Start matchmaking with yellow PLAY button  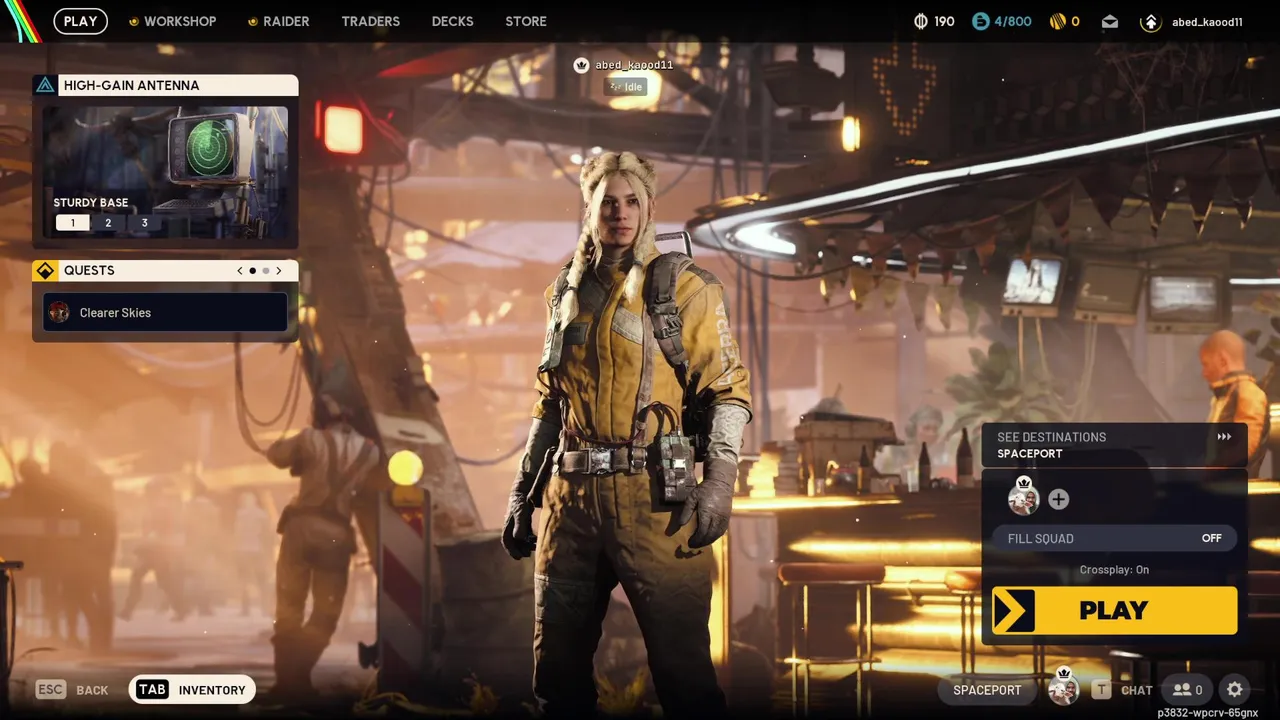(1114, 610)
